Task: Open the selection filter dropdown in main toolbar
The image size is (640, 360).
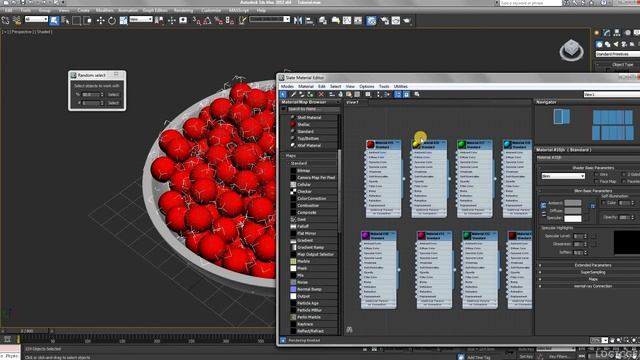Action: tap(36, 19)
